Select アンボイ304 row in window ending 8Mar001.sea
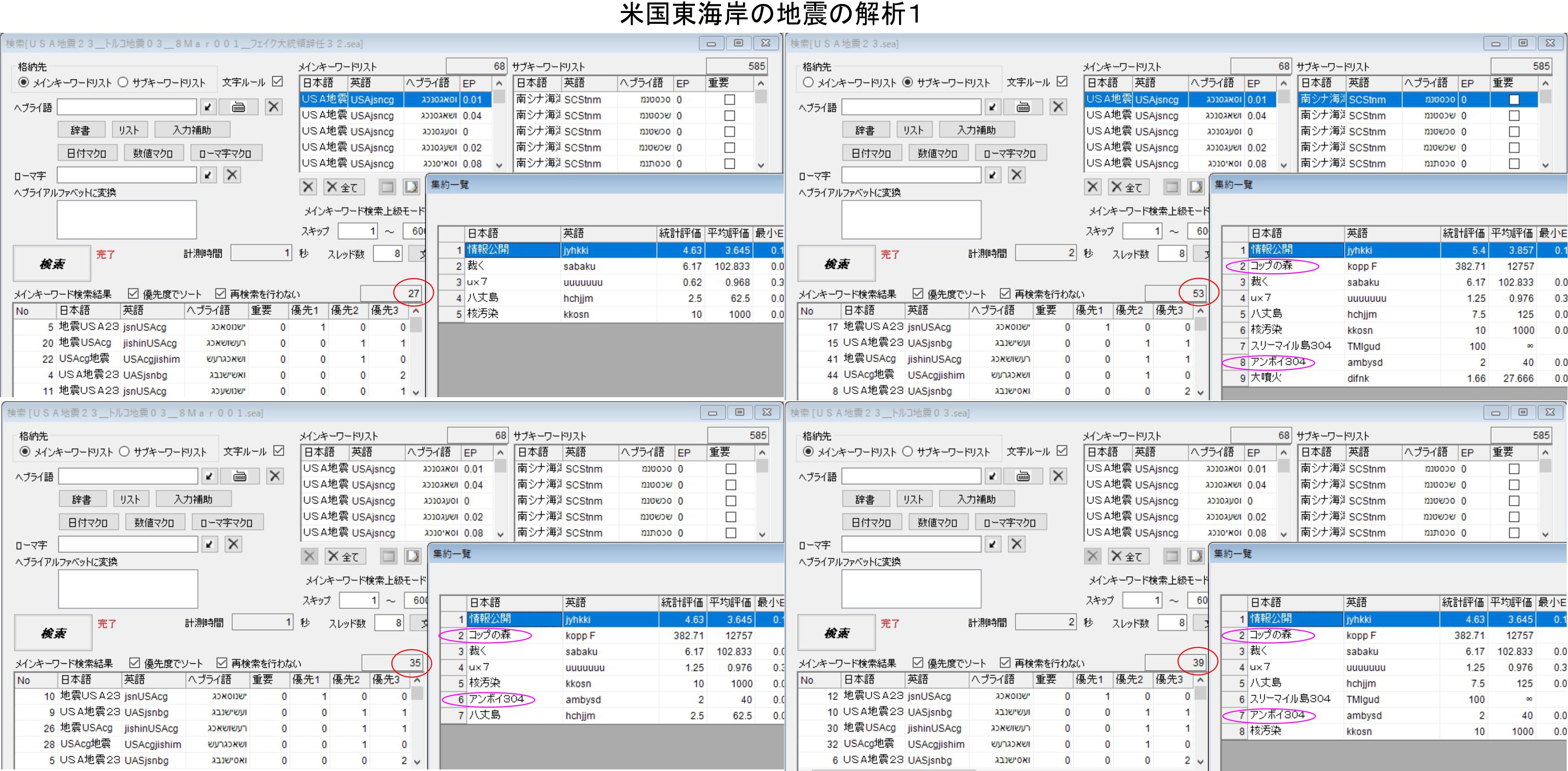1568x771 pixels. coord(612,700)
